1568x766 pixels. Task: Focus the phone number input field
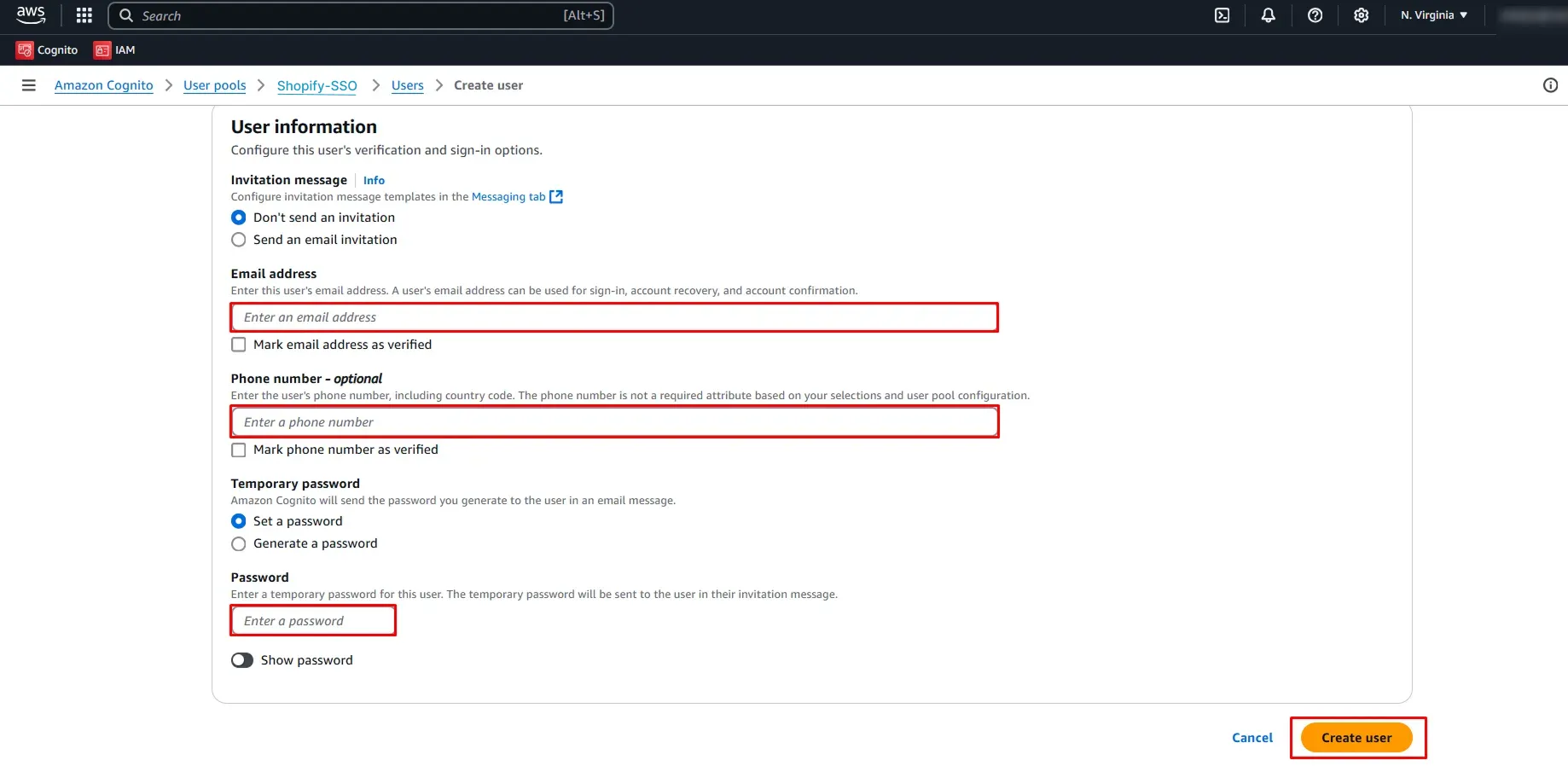614,422
